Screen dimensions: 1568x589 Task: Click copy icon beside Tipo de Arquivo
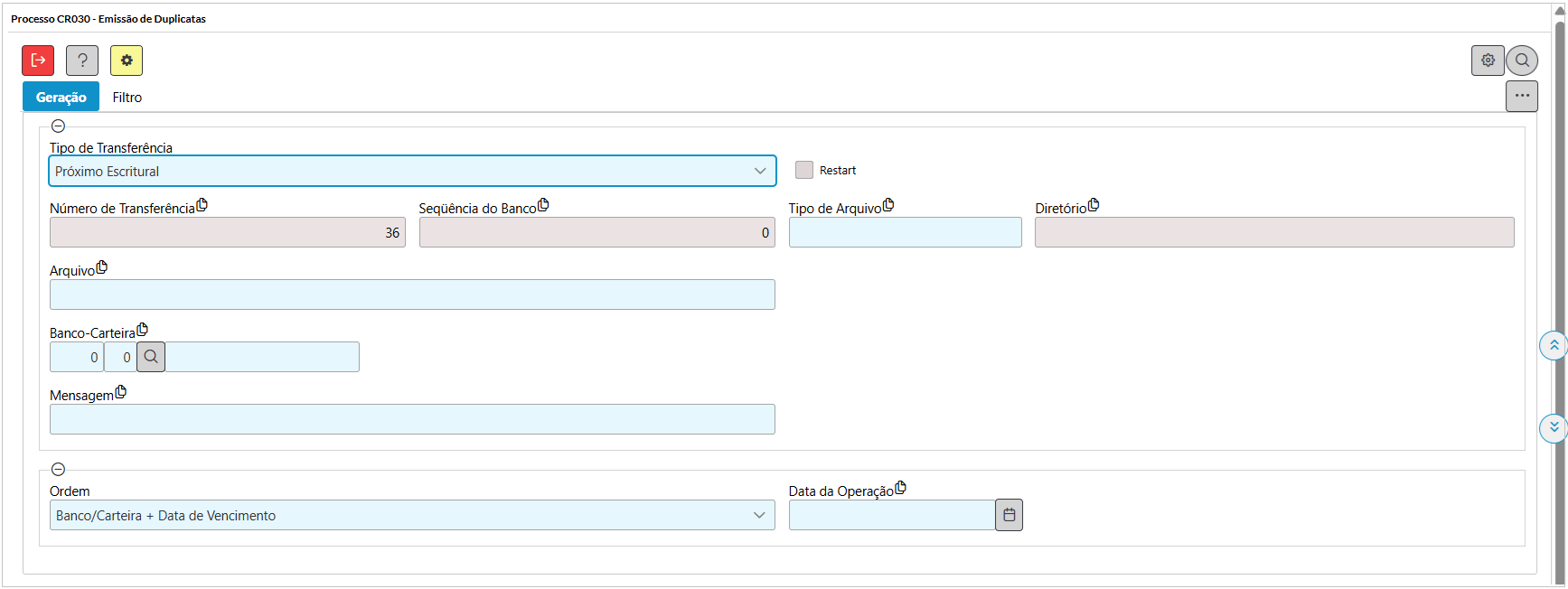pos(888,205)
